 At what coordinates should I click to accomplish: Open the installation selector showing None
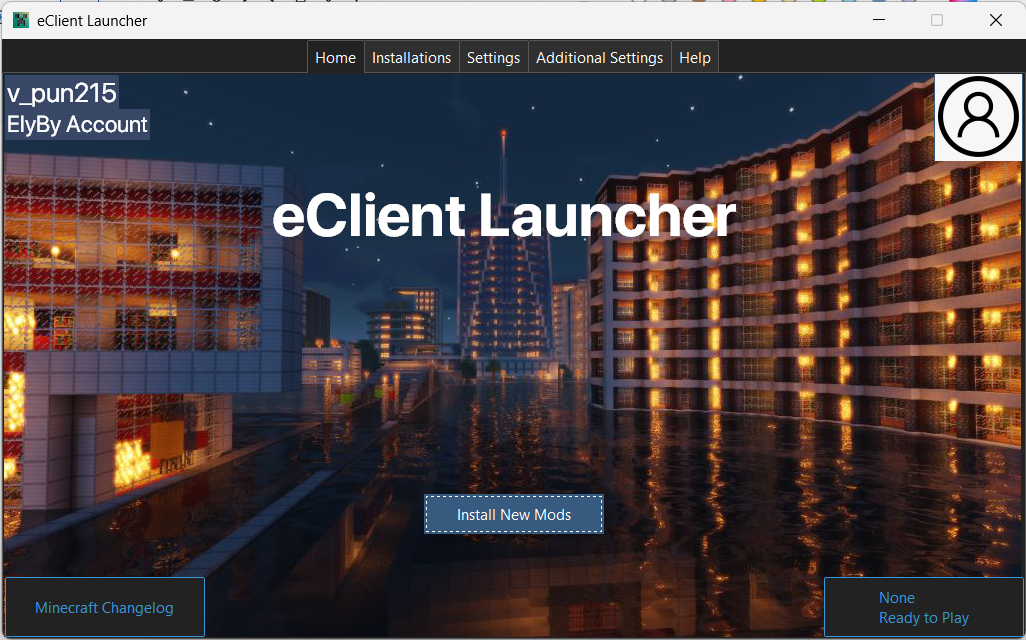coord(896,597)
